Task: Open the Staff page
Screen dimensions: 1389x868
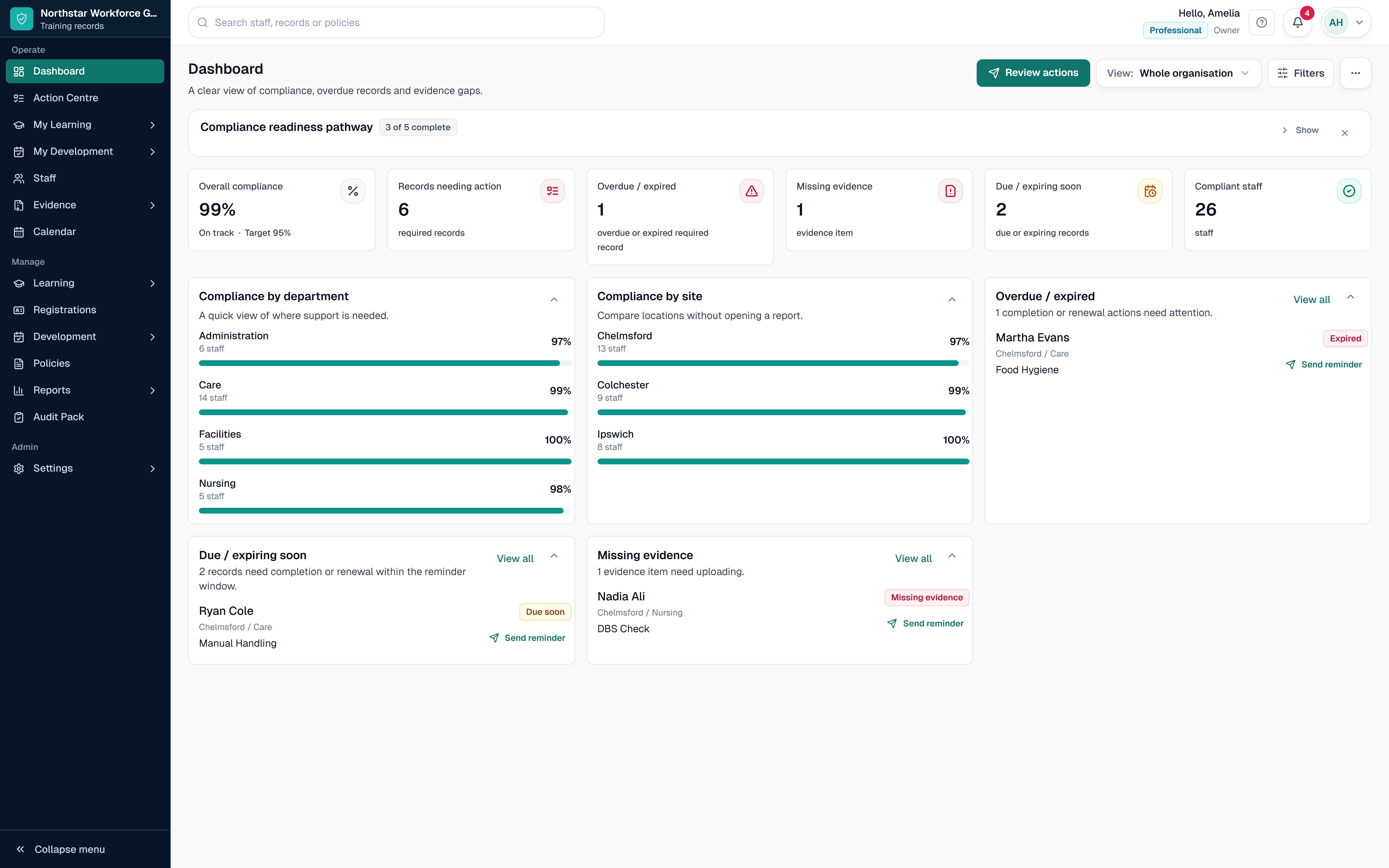Action: click(85, 178)
